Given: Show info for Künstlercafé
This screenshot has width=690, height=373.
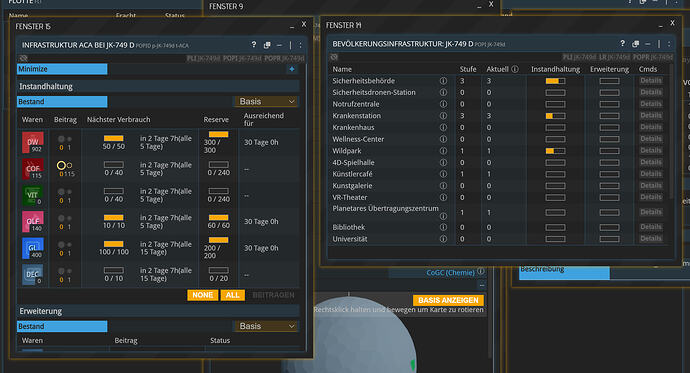Looking at the screenshot, I should click(x=443, y=174).
